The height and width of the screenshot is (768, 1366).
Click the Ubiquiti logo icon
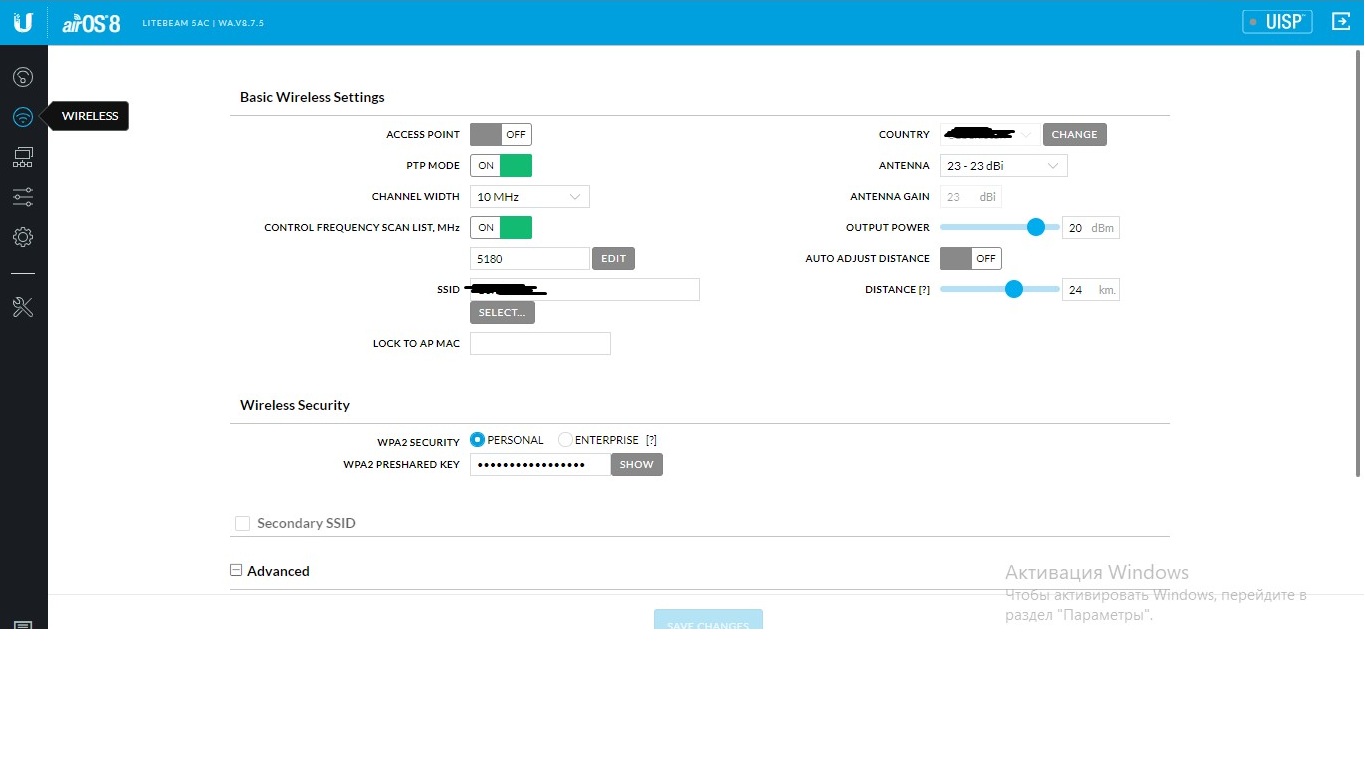tap(23, 22)
